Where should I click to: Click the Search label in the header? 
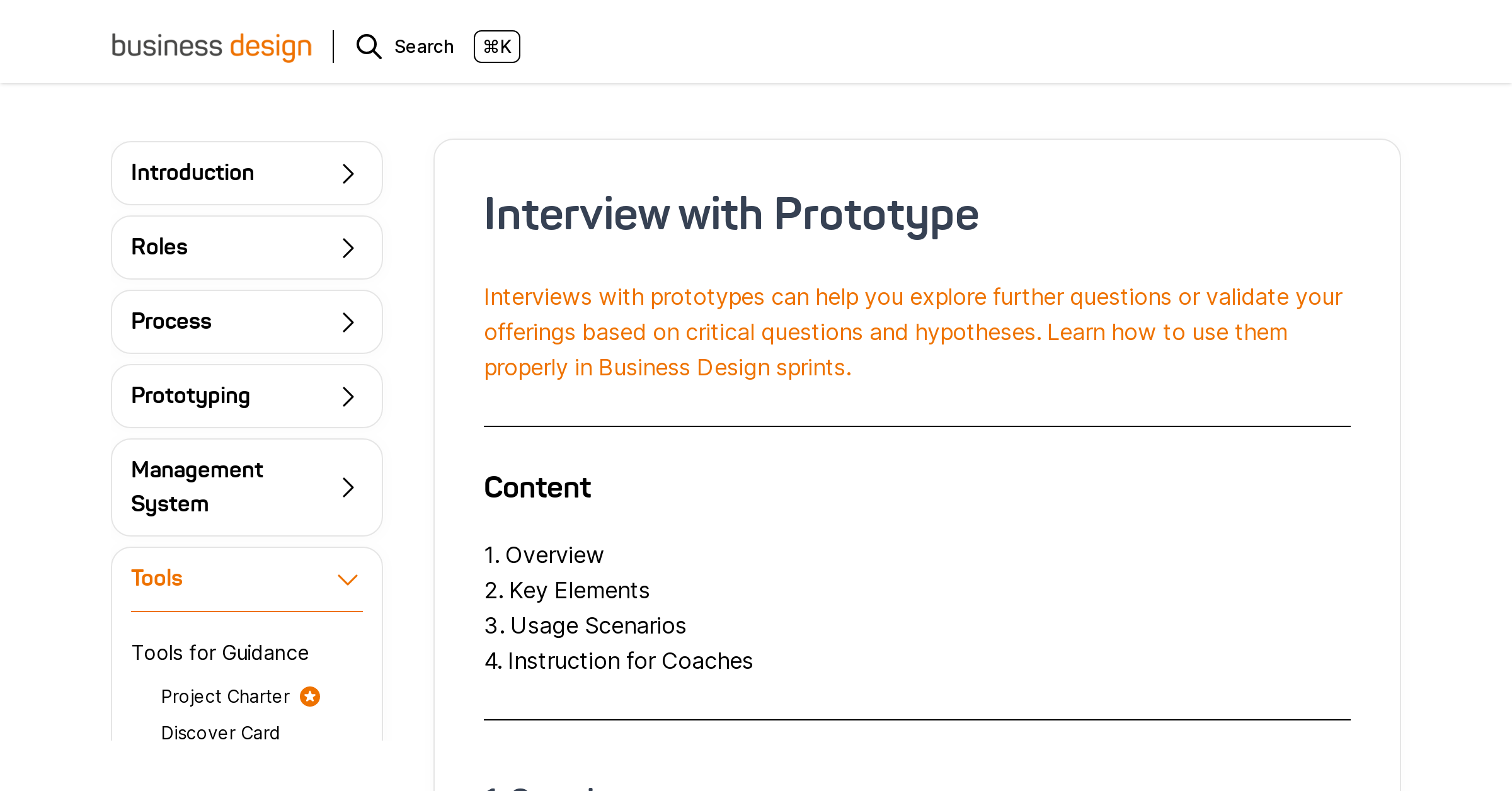[x=424, y=46]
